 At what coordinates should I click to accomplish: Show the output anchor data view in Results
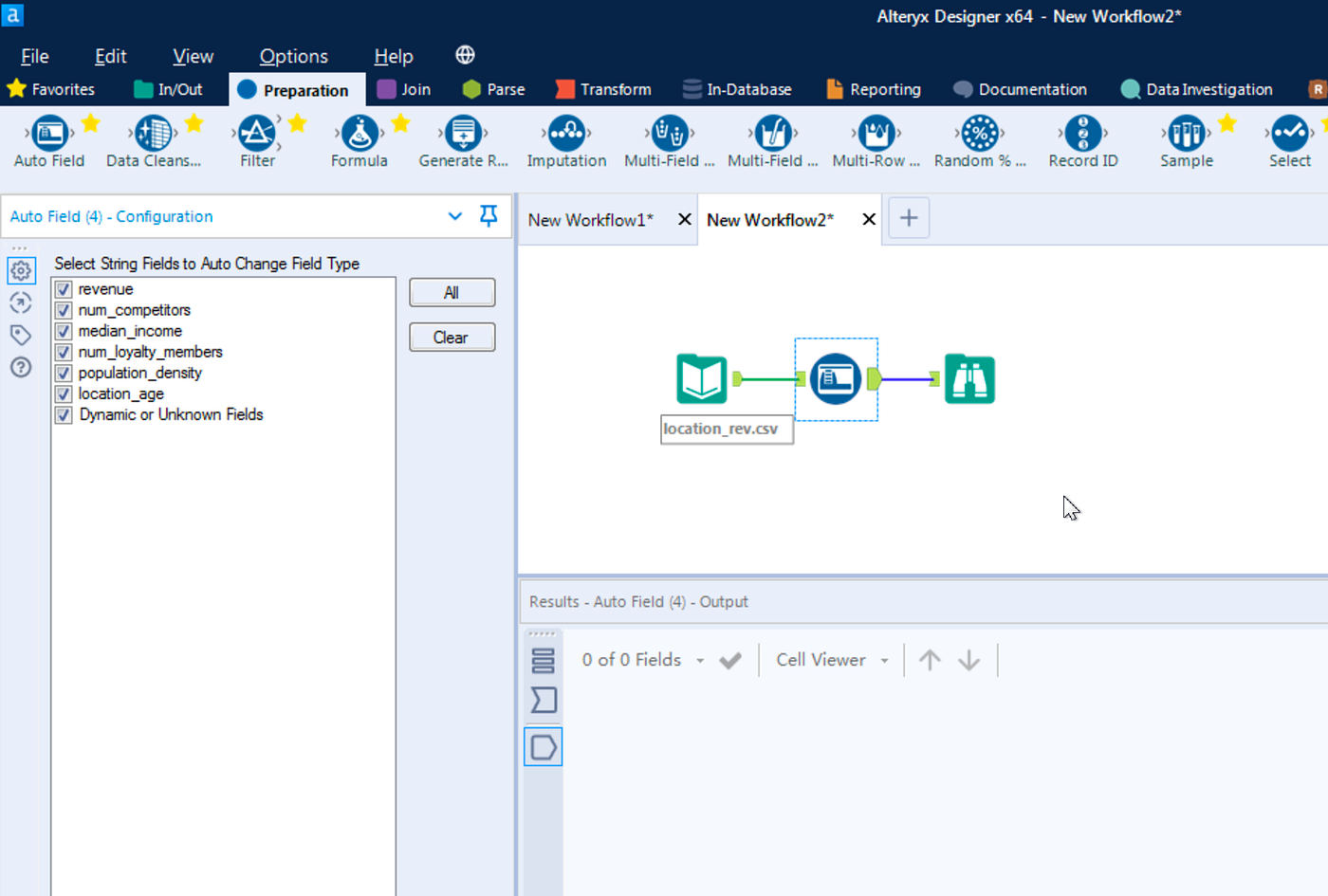pyautogui.click(x=544, y=747)
